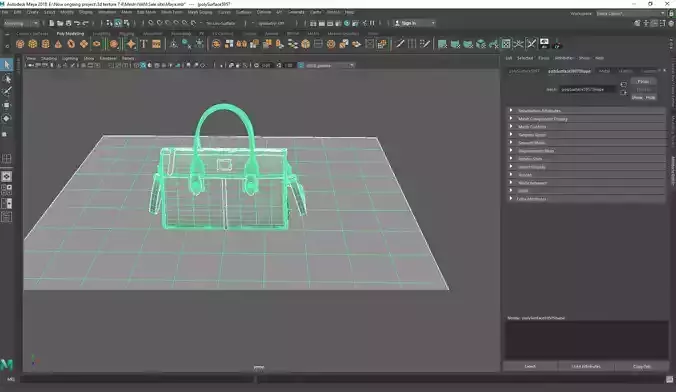Viewport: 676px width, 392px height.
Task: Undo the last action
Action: [x=77, y=23]
